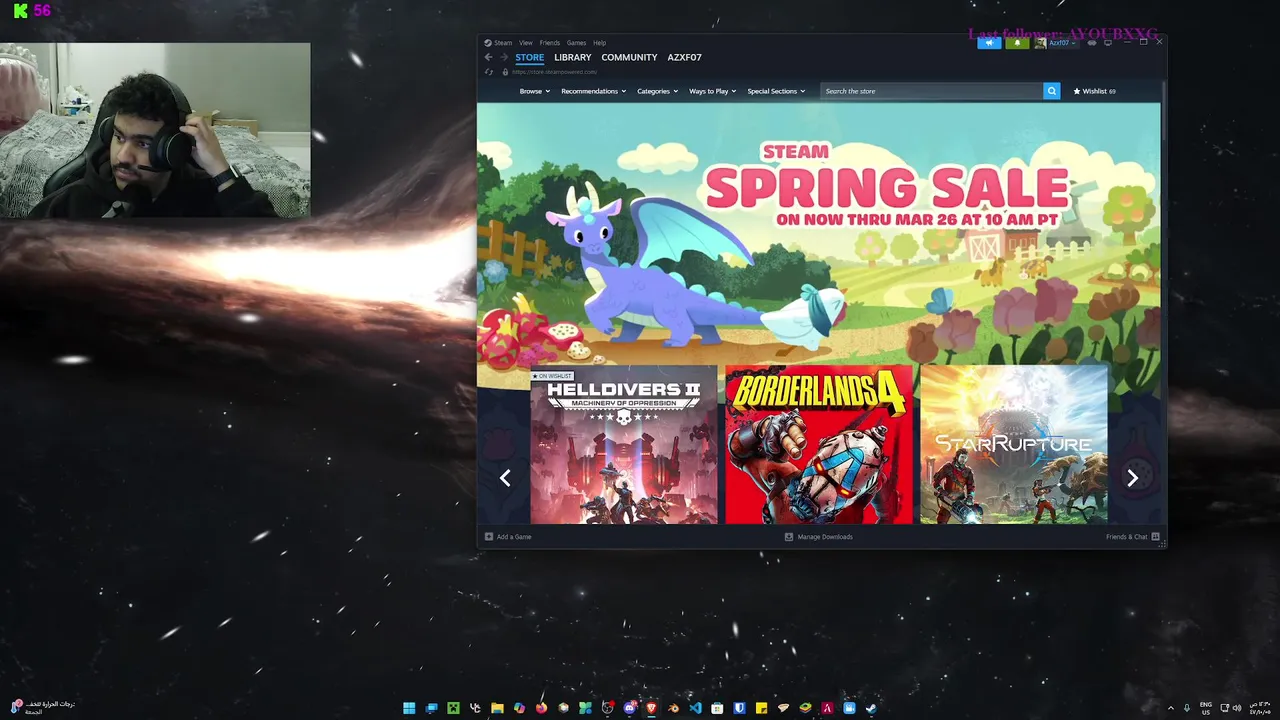The image size is (1280, 720).
Task: Expand the Ways to Play dropdown
Action: 712,91
